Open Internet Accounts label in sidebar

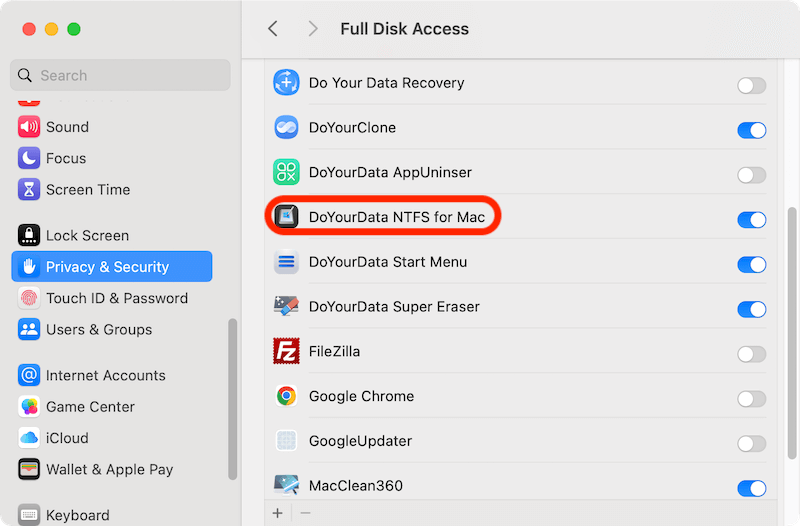pos(106,375)
